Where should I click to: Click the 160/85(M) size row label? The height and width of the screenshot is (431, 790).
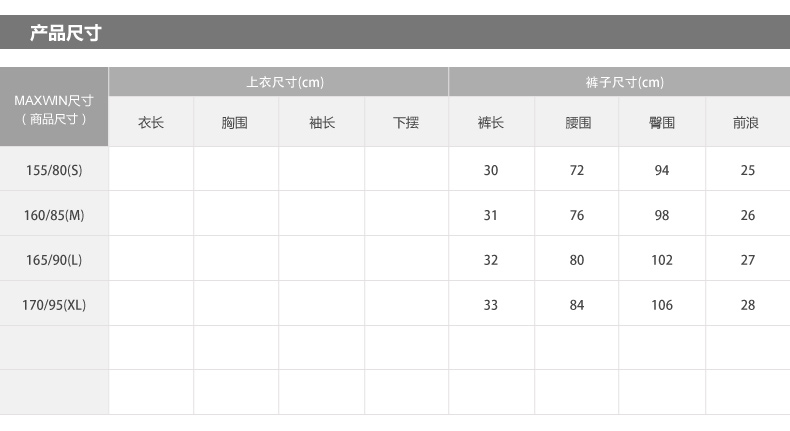(54, 214)
